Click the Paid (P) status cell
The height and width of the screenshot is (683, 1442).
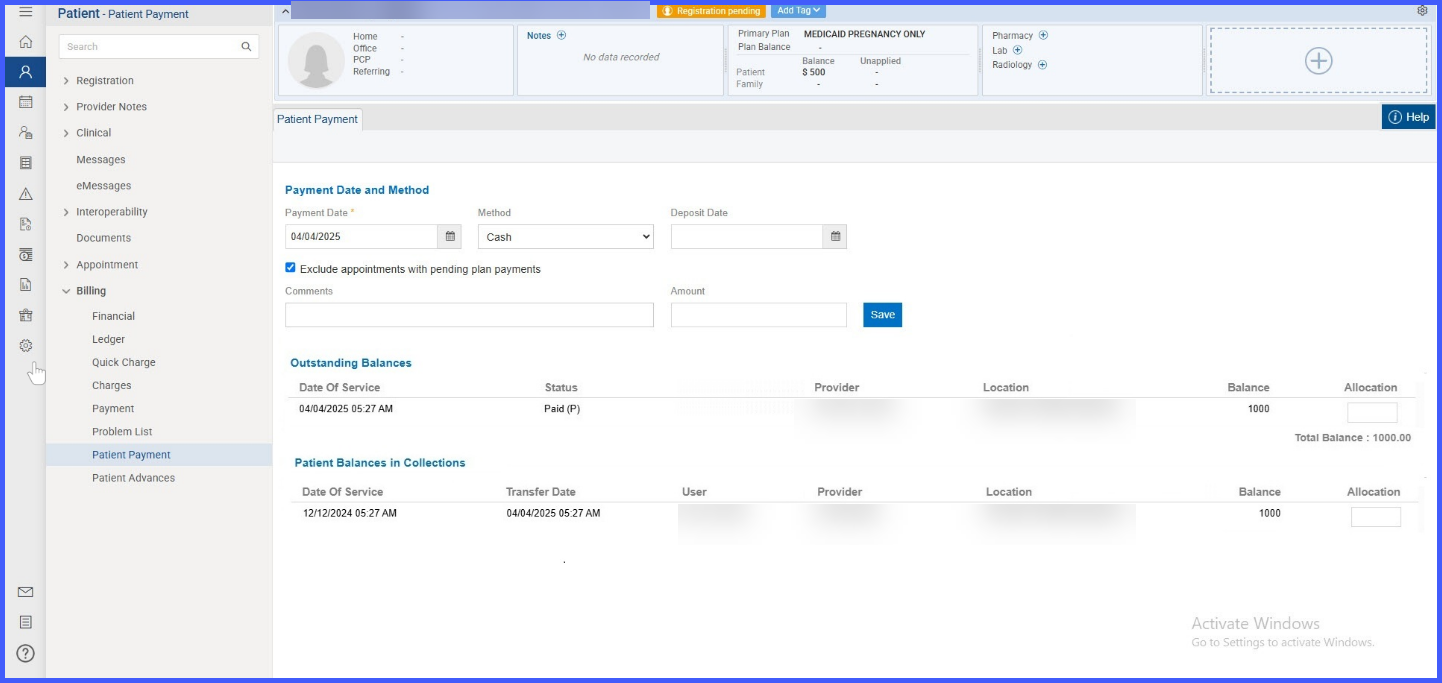point(562,409)
